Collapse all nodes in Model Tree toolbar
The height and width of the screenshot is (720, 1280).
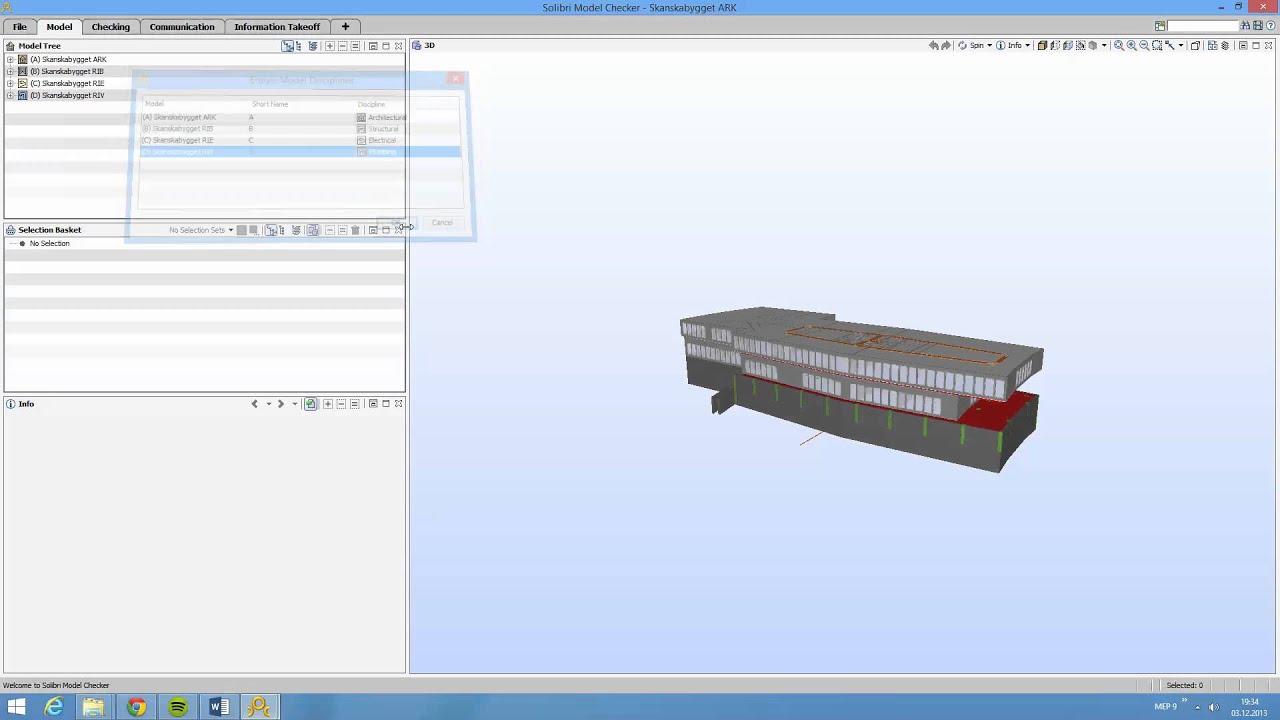355,46
